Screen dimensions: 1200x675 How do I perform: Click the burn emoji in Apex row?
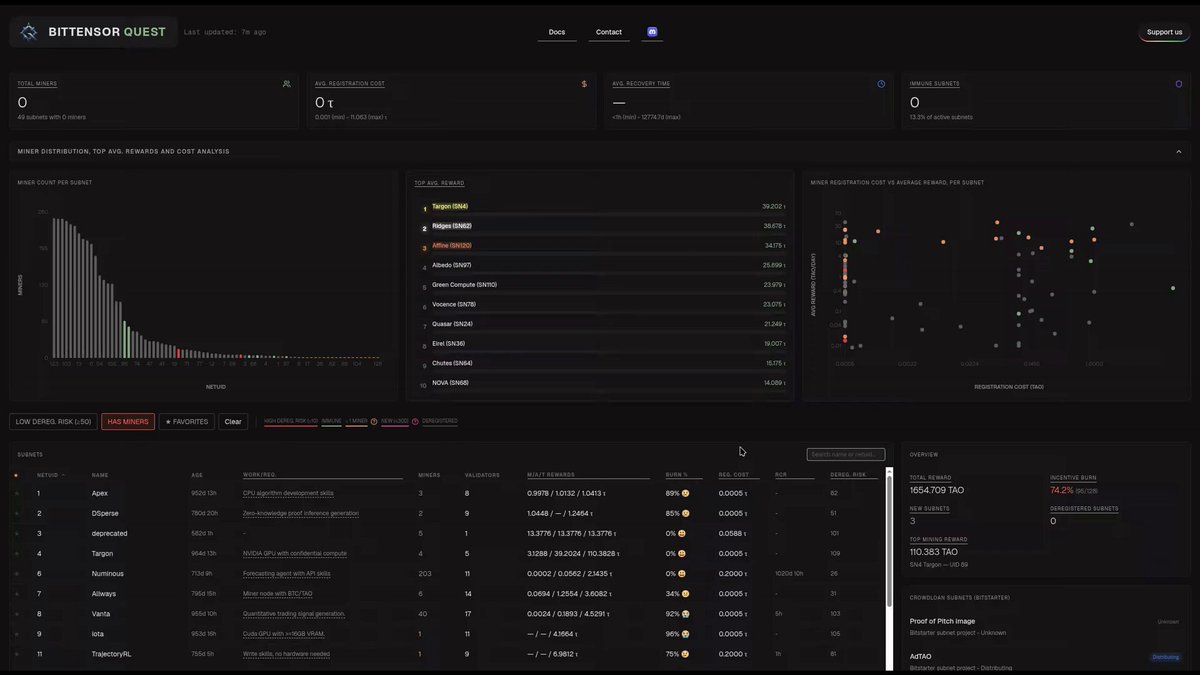tap(685, 493)
